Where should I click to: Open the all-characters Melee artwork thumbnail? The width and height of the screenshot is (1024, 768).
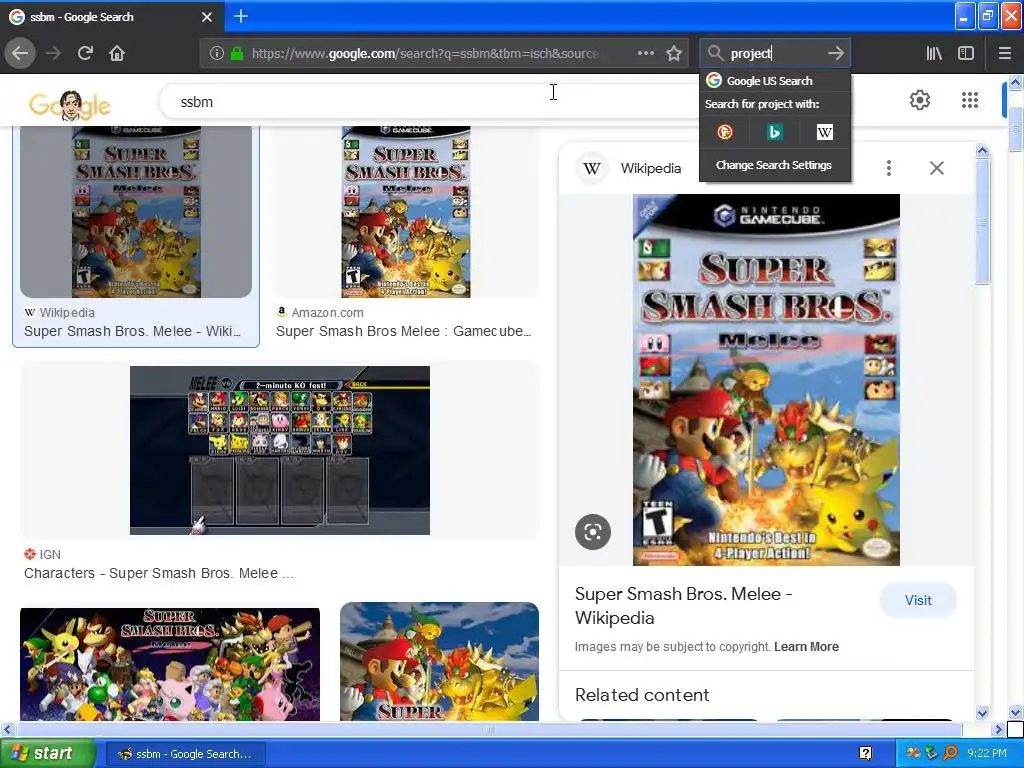point(170,664)
